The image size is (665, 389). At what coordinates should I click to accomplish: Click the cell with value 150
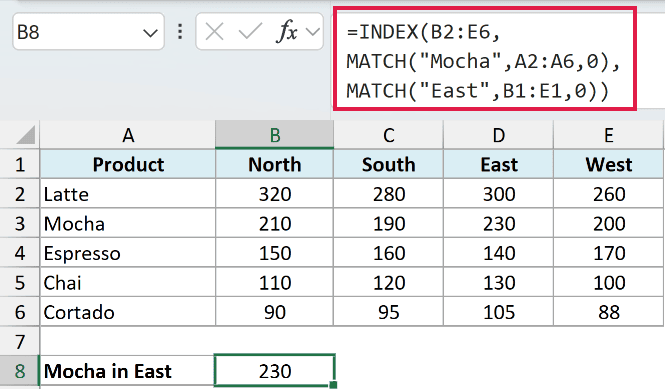click(x=274, y=253)
